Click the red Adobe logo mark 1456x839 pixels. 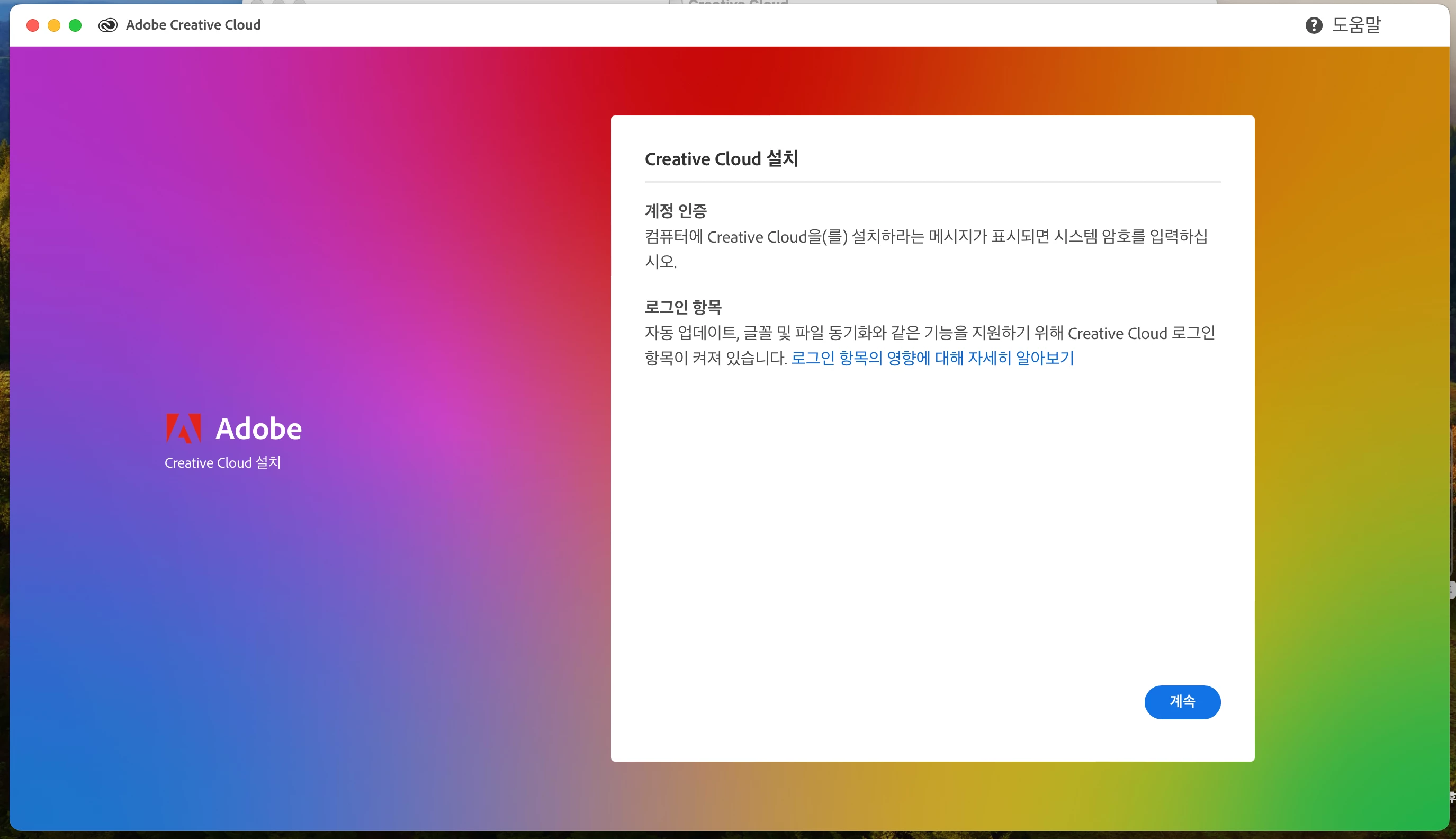point(183,428)
